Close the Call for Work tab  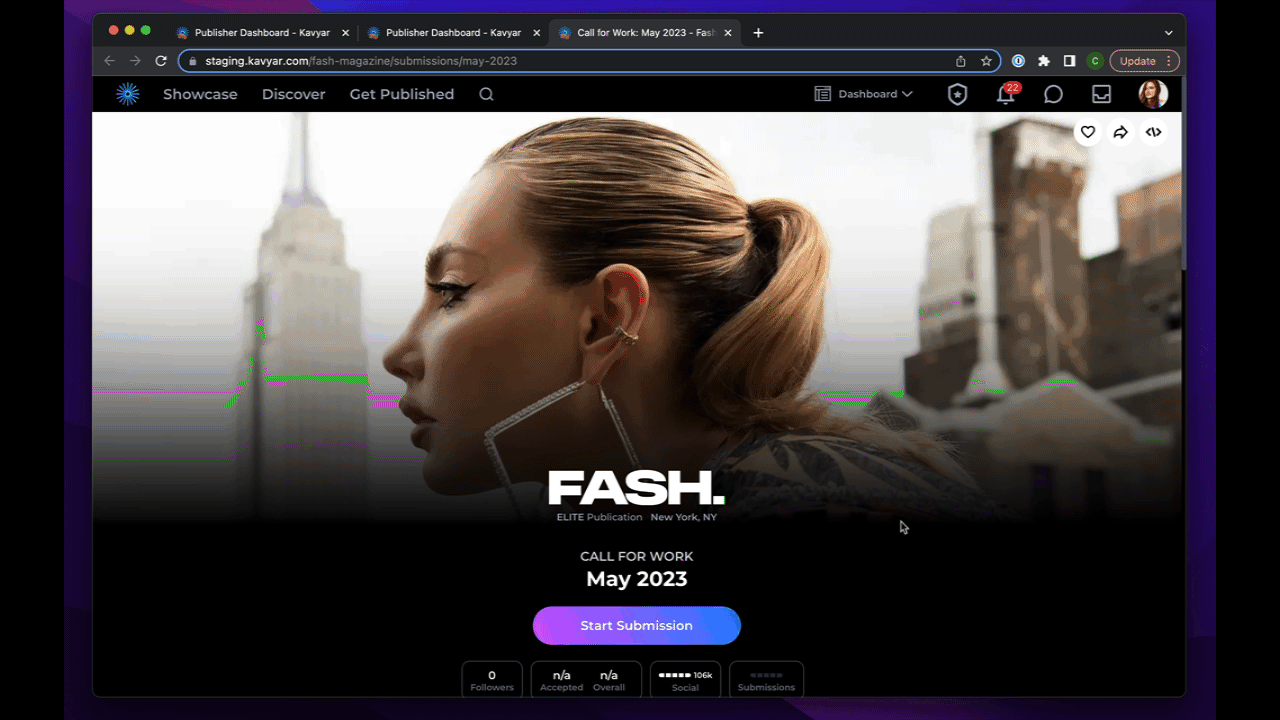coord(728,33)
